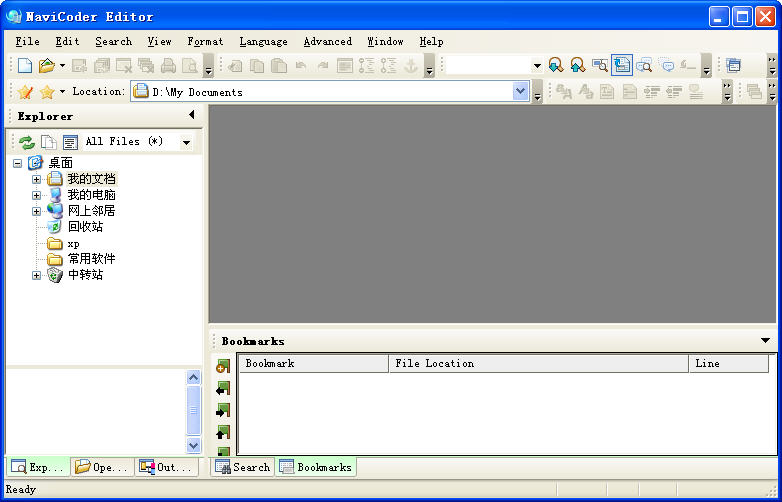
Task: Click the File Location column header
Action: [x=435, y=364]
